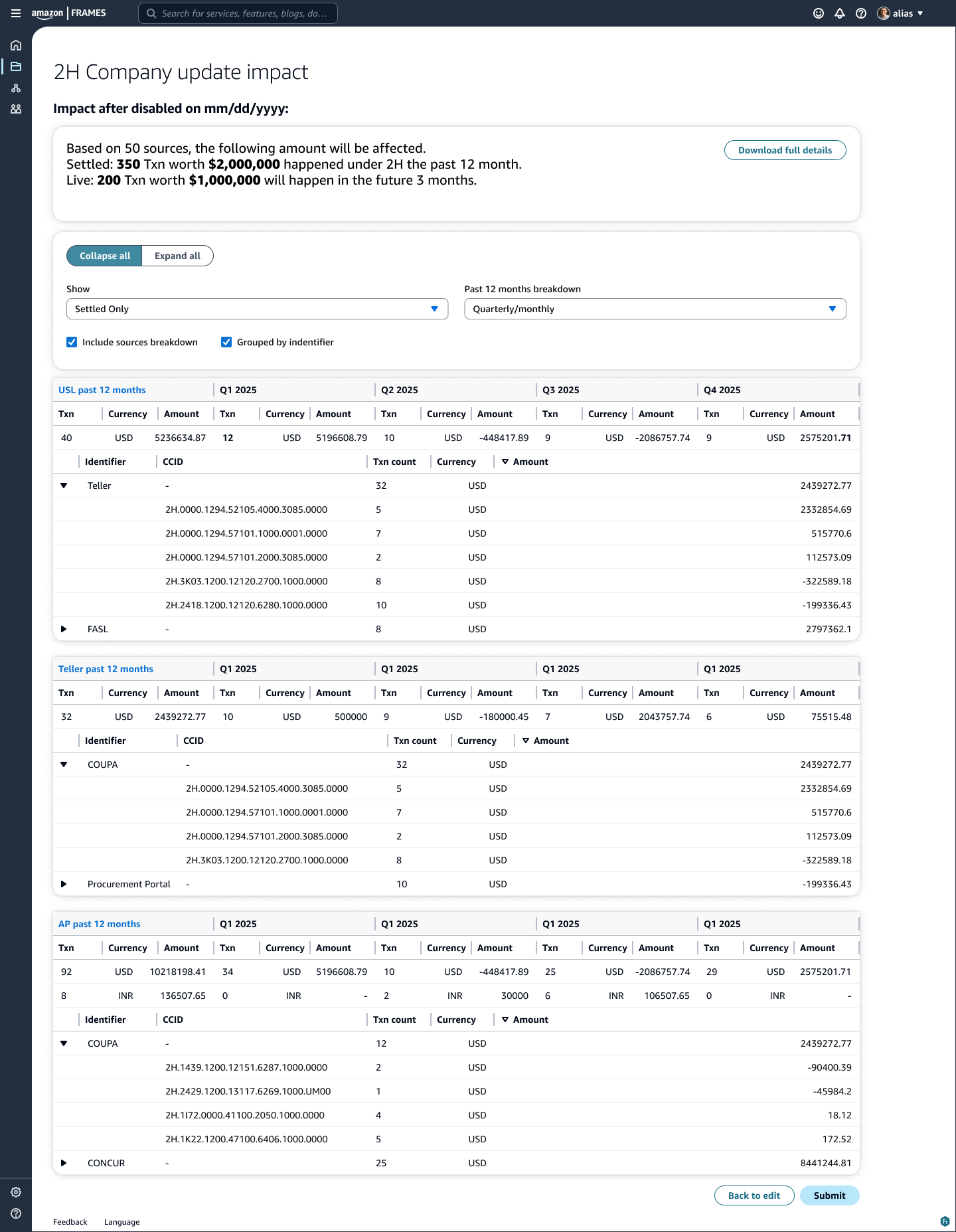Select CCID 2H.1K22.1200.47100.6406.1000.0000 row
The width and height of the screenshot is (956, 1232).
click(246, 1139)
